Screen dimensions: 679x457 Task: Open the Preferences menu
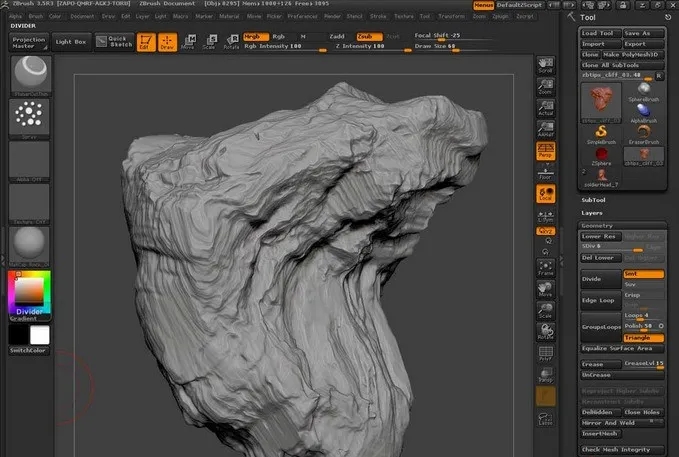302,17
